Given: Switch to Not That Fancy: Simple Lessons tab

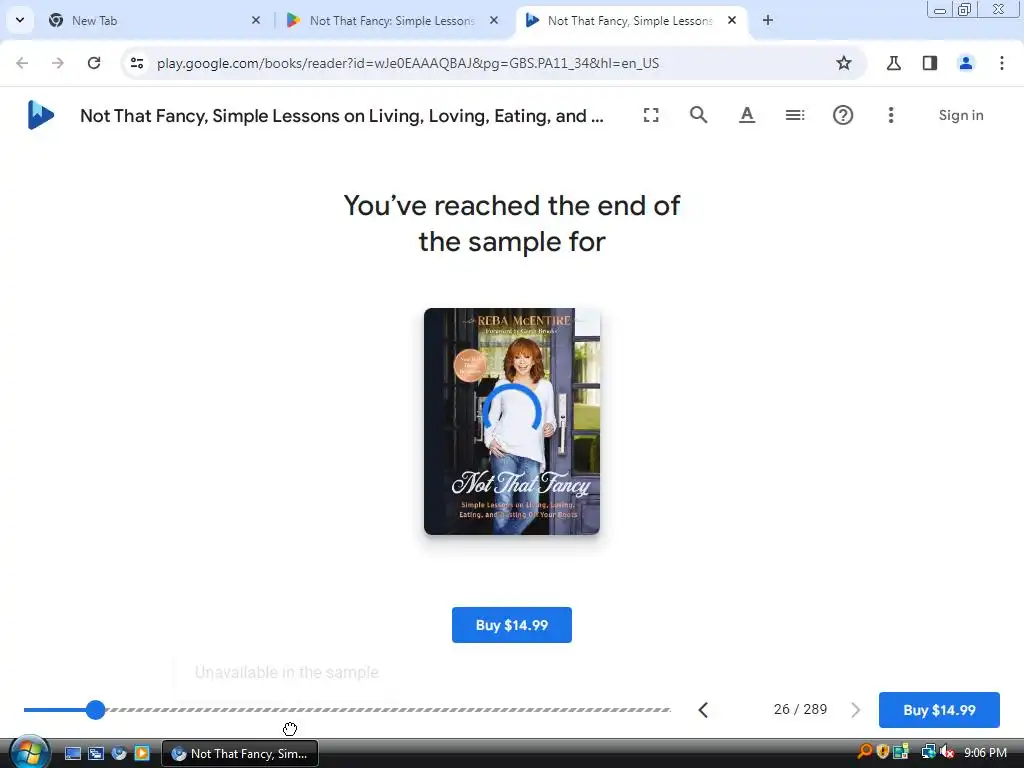Looking at the screenshot, I should coord(392,21).
